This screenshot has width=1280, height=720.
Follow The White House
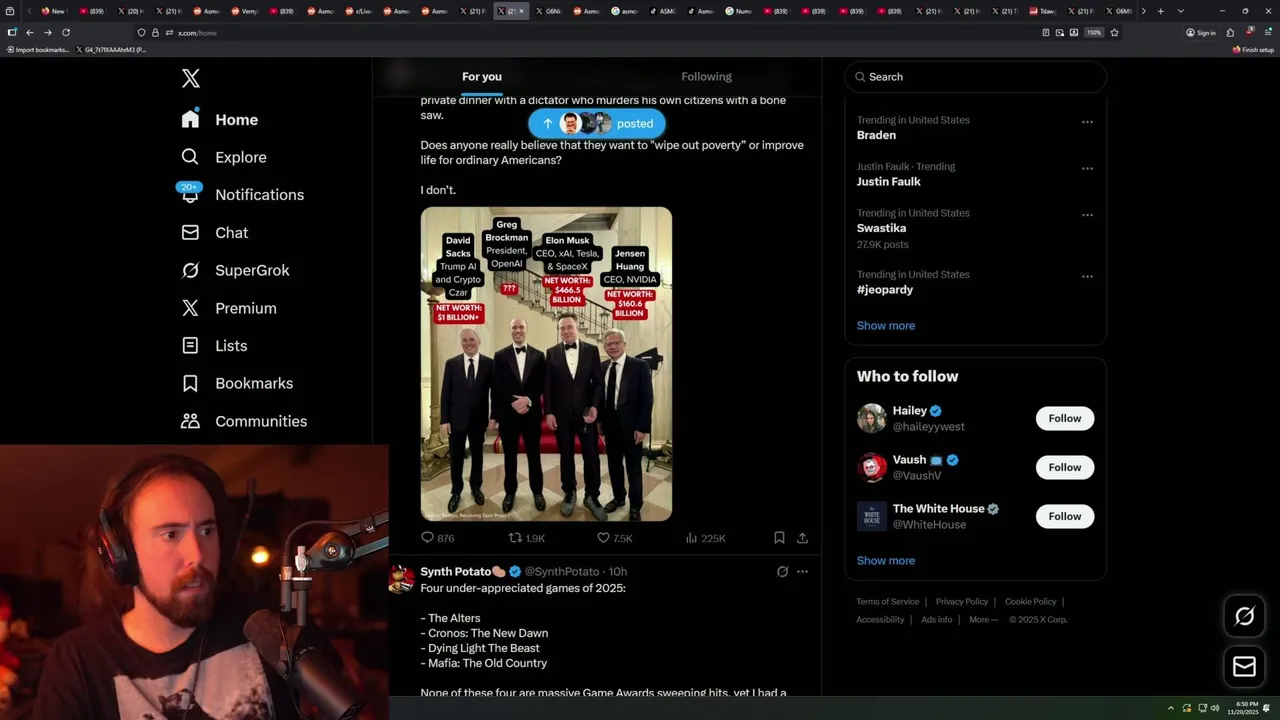[x=1065, y=517]
